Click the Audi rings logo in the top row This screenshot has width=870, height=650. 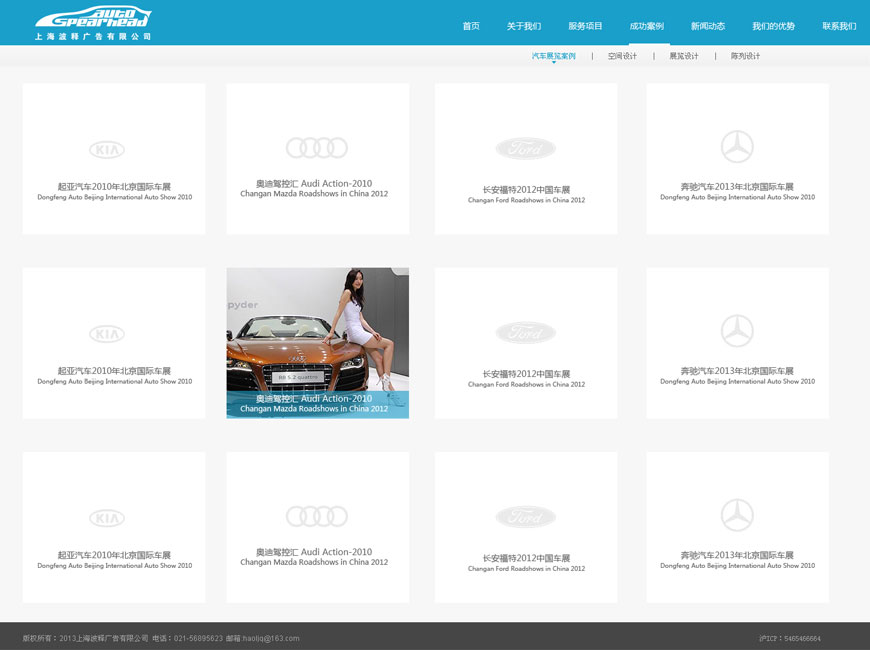317,148
